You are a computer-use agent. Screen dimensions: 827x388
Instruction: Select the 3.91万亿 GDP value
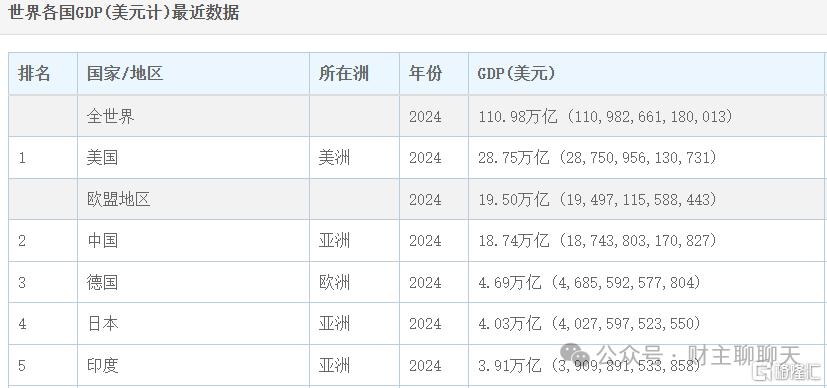[590, 365]
